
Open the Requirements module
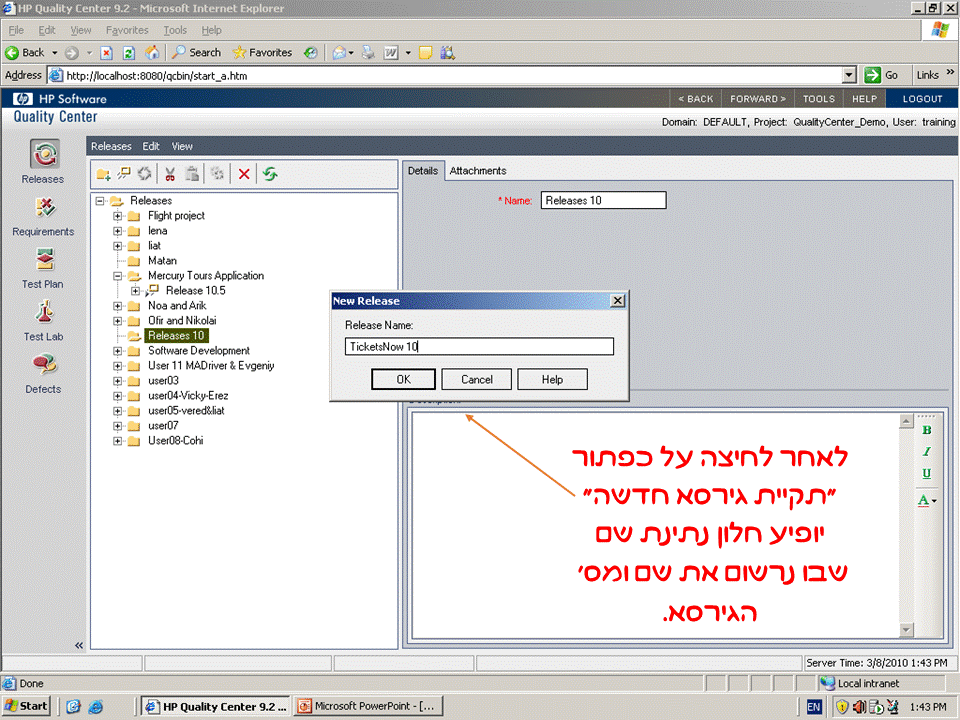pos(43,216)
